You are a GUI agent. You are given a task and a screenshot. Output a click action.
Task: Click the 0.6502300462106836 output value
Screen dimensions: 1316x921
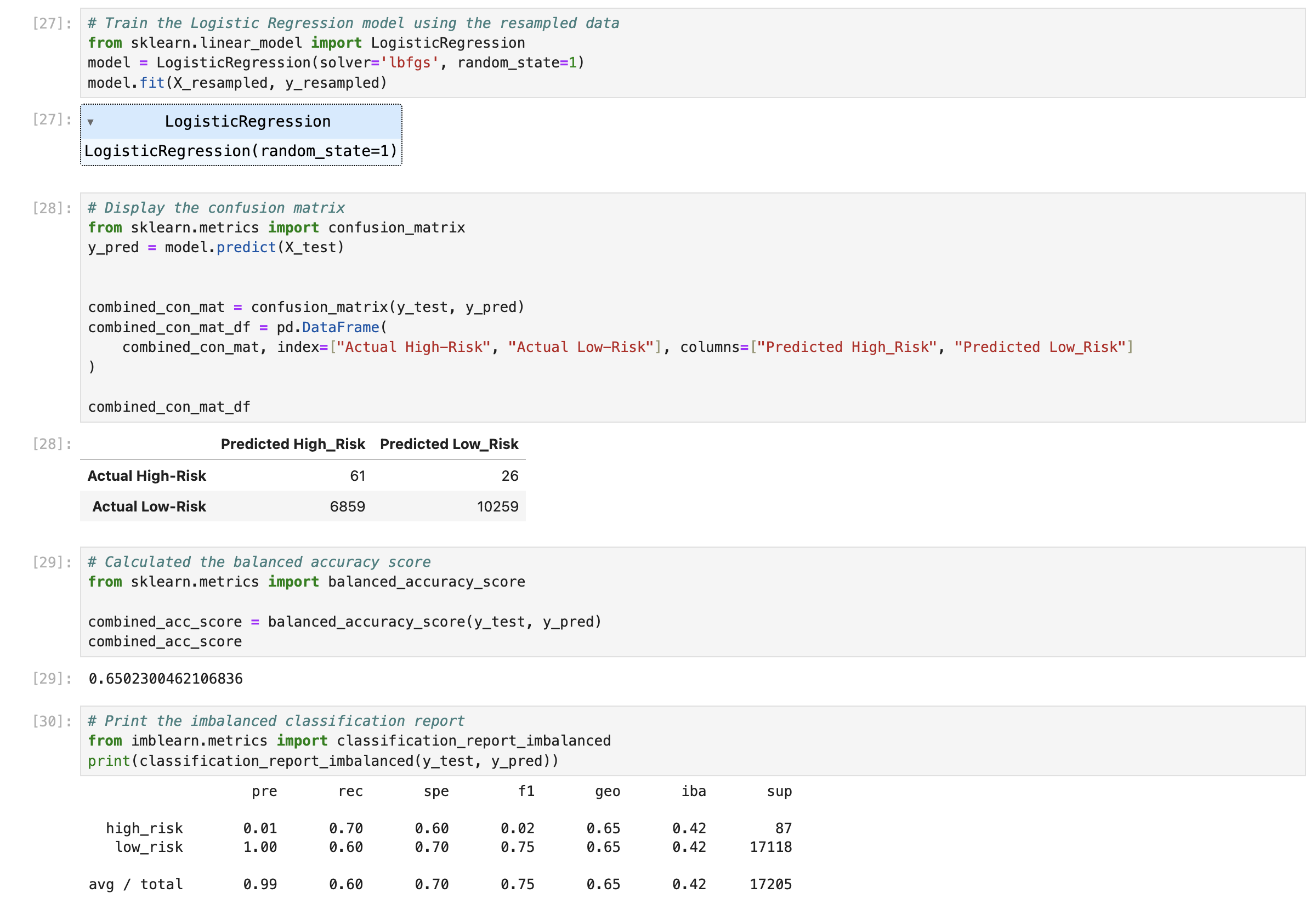click(166, 679)
